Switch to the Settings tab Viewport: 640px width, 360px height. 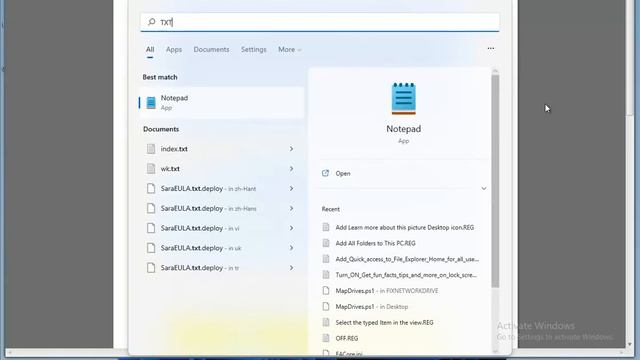(x=253, y=49)
